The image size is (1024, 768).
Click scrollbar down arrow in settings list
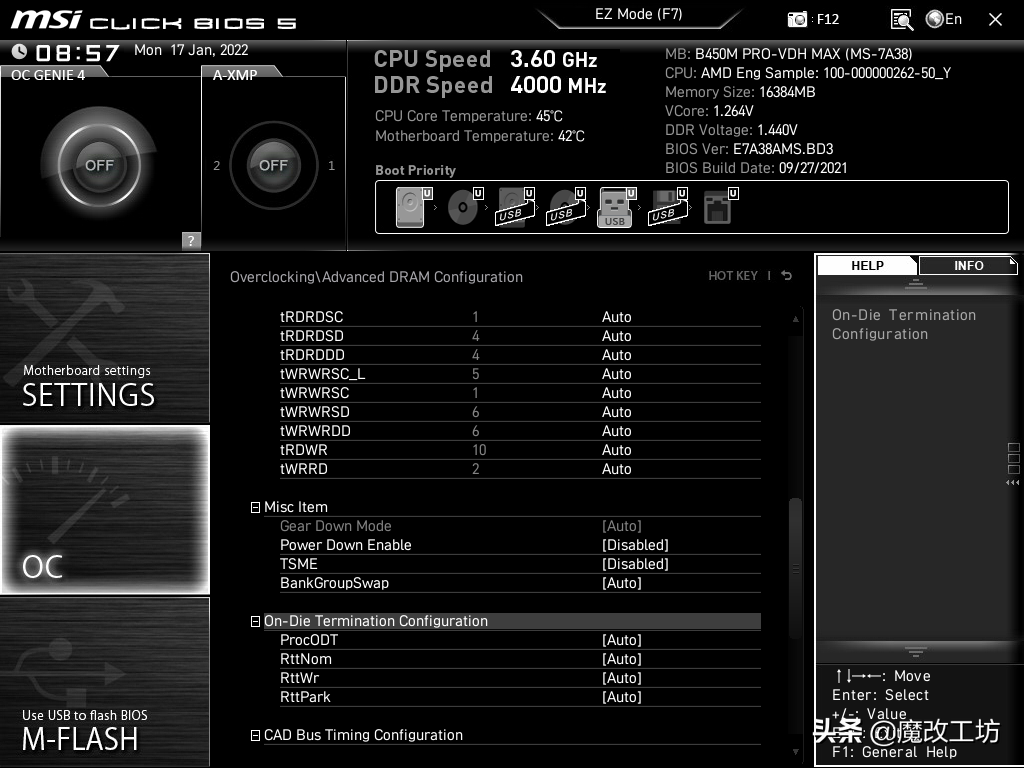click(795, 752)
